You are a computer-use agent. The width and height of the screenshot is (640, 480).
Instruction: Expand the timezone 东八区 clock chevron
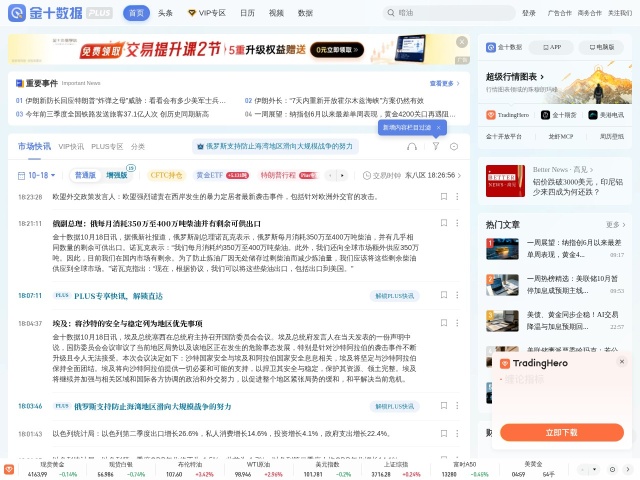point(459,176)
